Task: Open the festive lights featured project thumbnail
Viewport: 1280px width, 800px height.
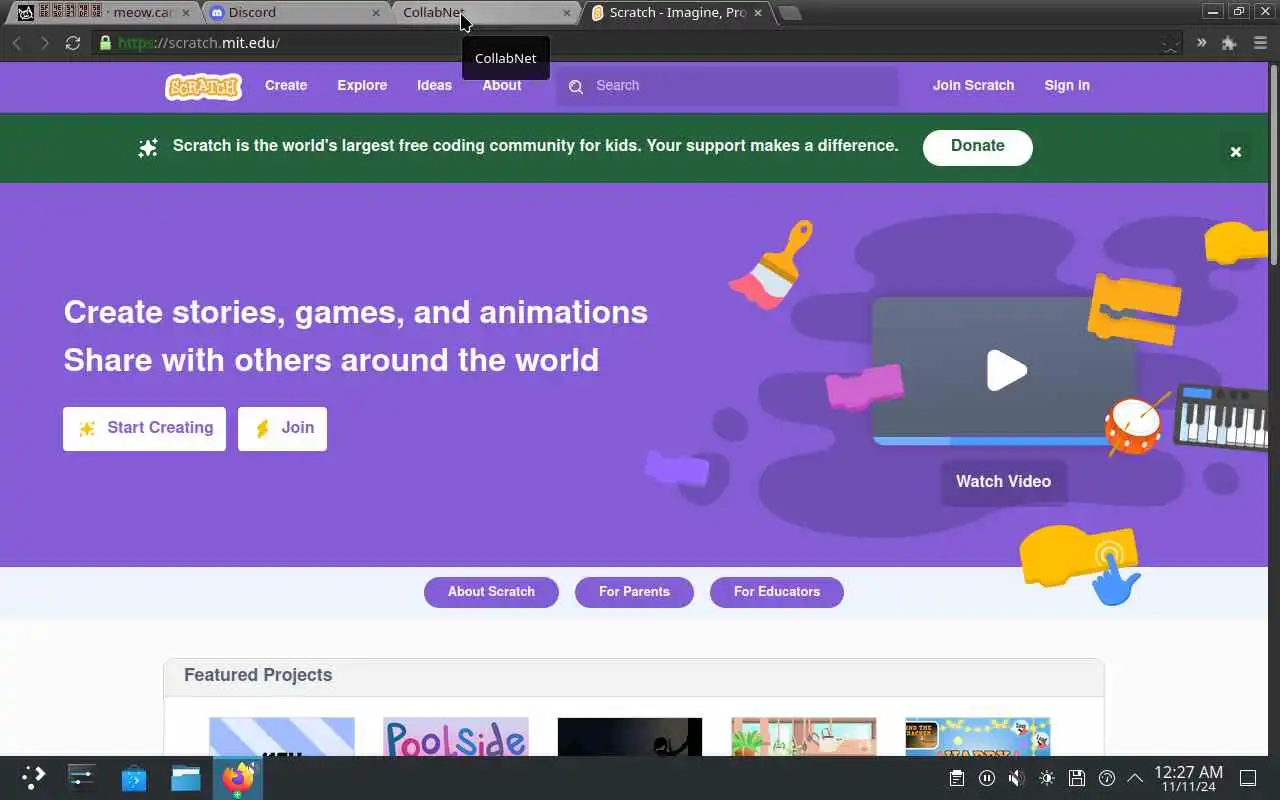Action: pos(978,737)
